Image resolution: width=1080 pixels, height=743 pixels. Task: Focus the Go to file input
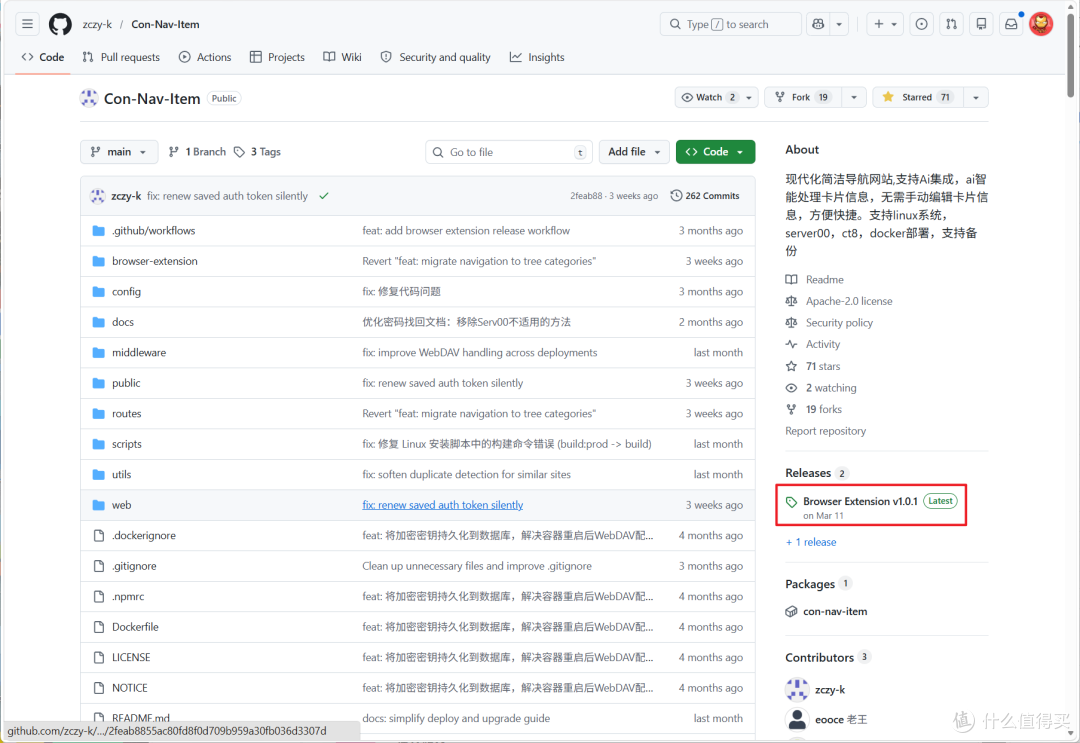point(509,152)
